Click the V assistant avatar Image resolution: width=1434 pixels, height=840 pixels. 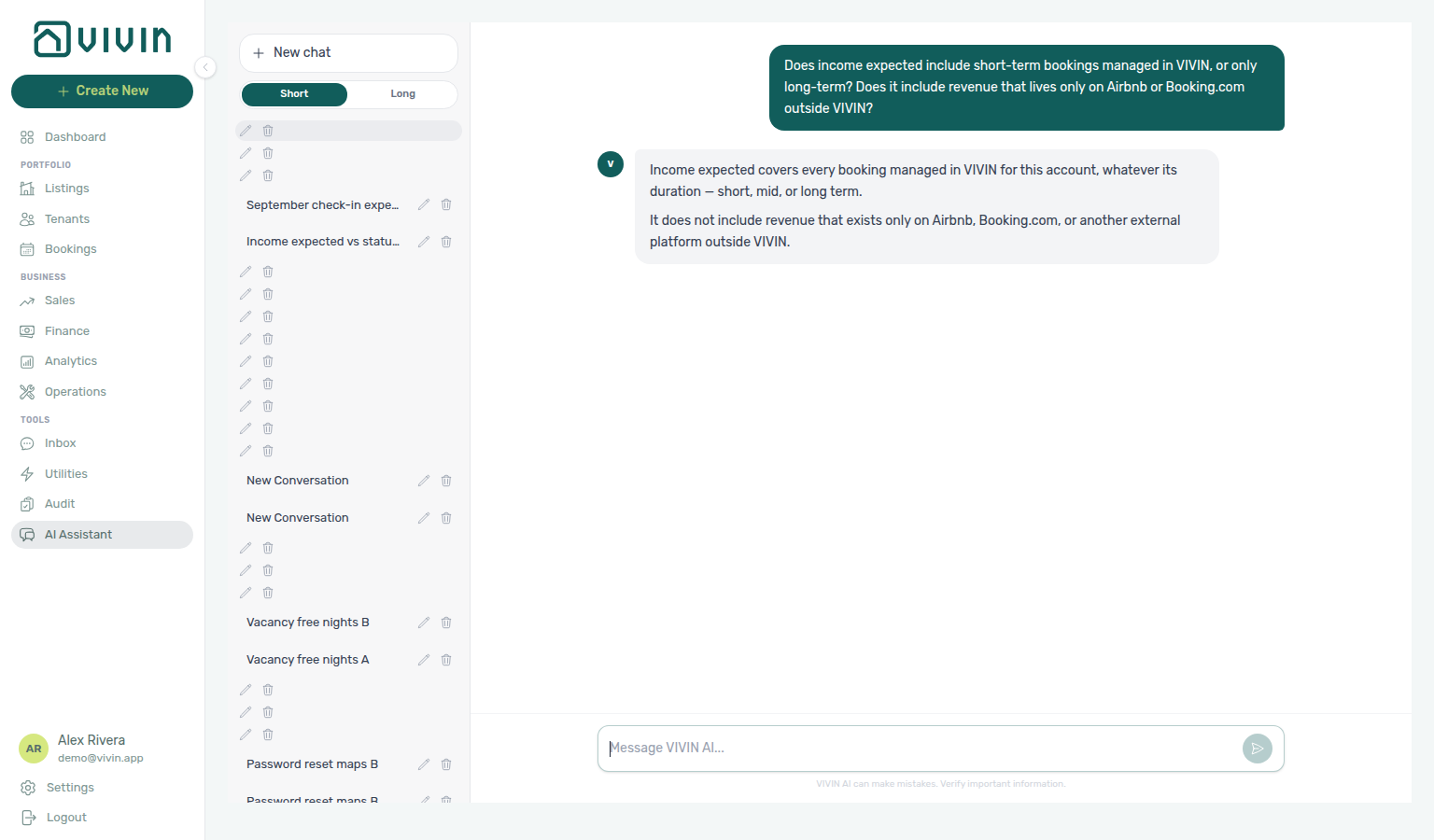(611, 164)
